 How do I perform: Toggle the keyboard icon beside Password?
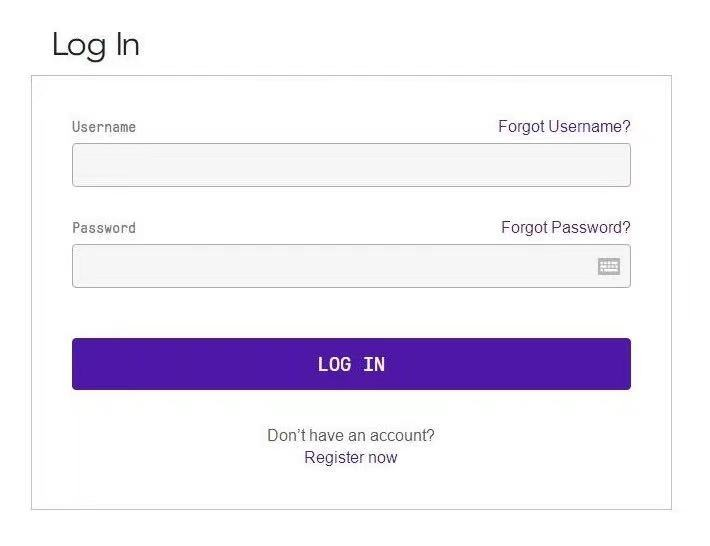pos(609,266)
